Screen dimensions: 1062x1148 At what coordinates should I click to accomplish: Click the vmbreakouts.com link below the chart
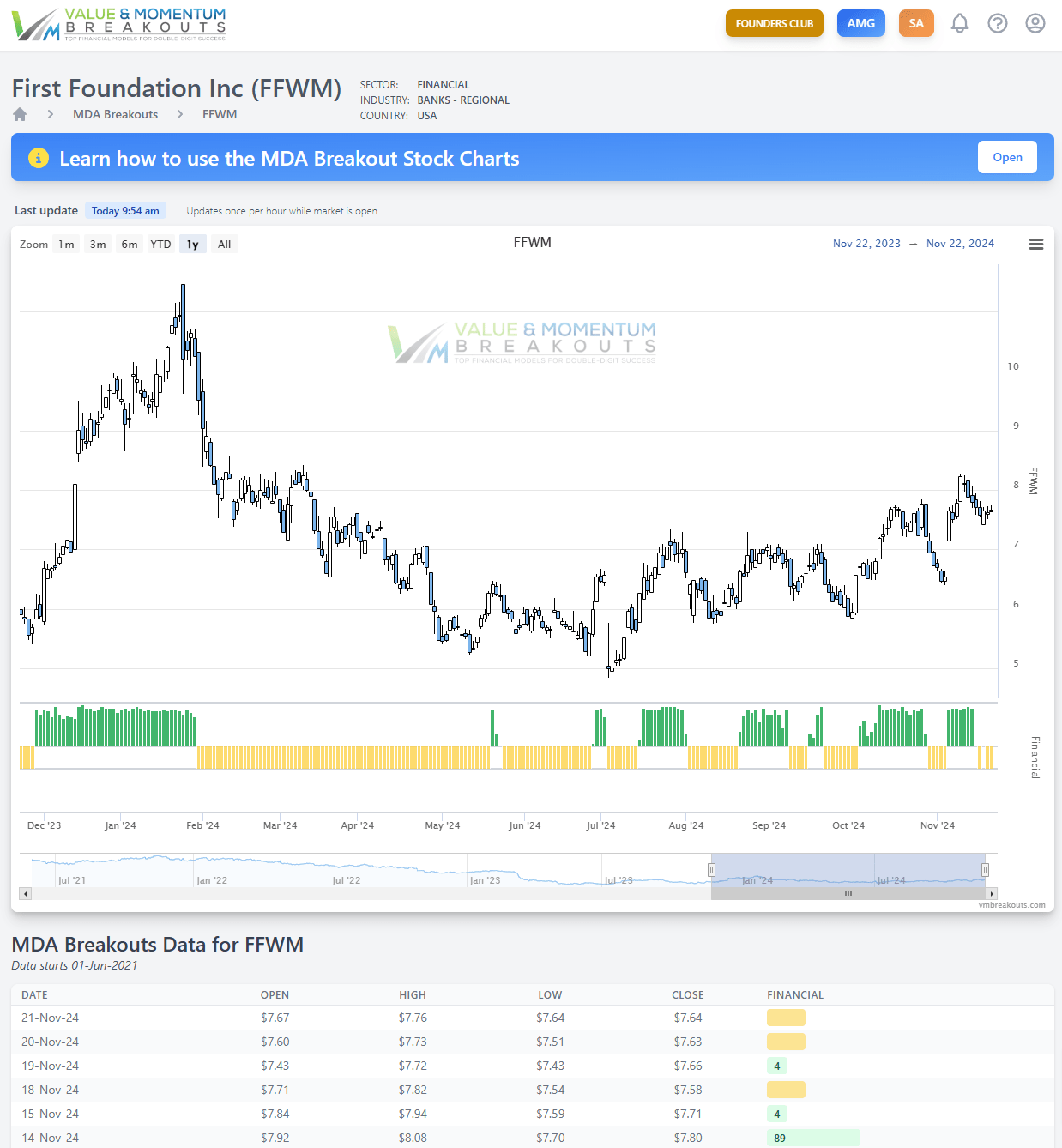[1012, 904]
